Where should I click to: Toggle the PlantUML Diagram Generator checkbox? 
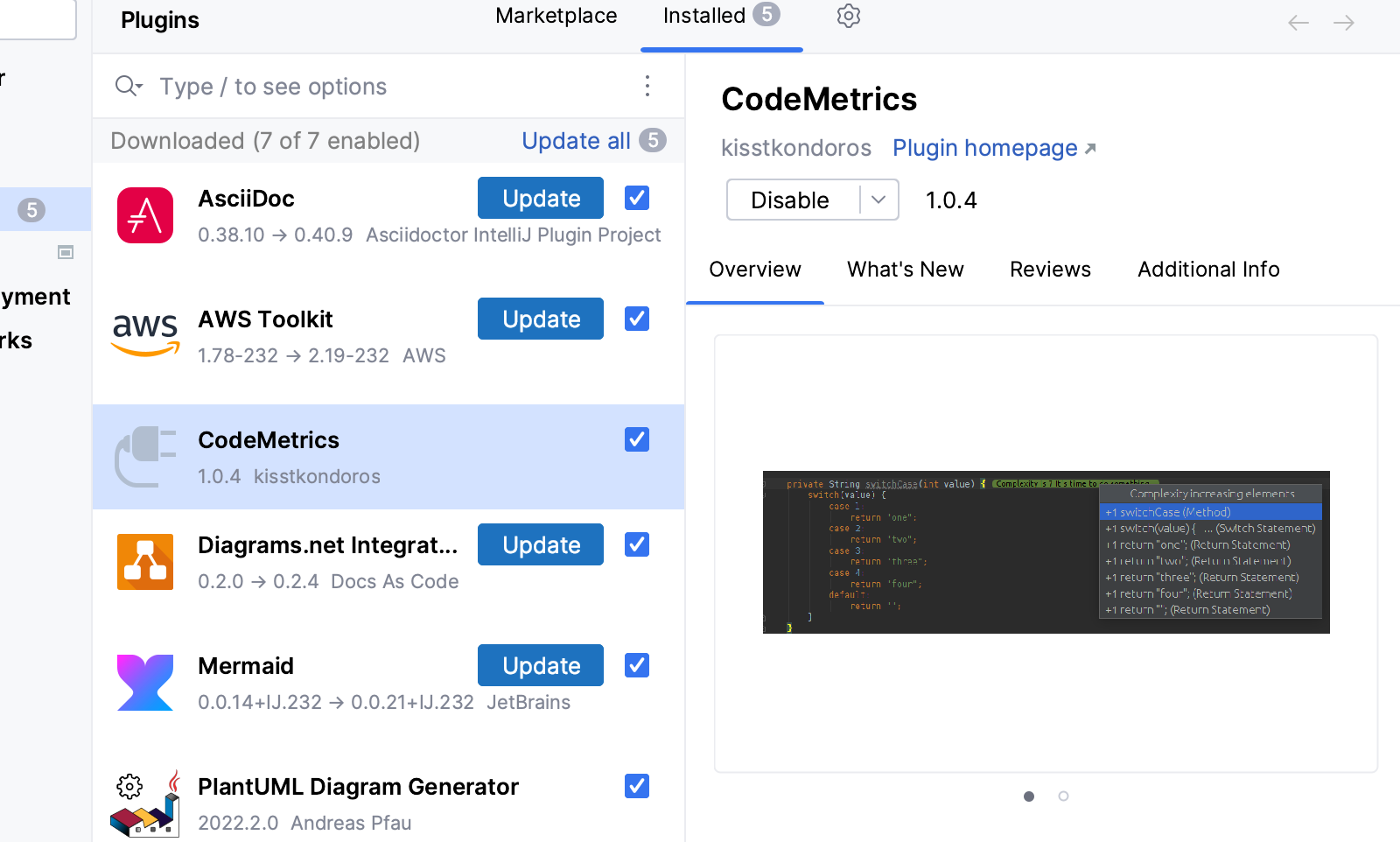tap(637, 786)
